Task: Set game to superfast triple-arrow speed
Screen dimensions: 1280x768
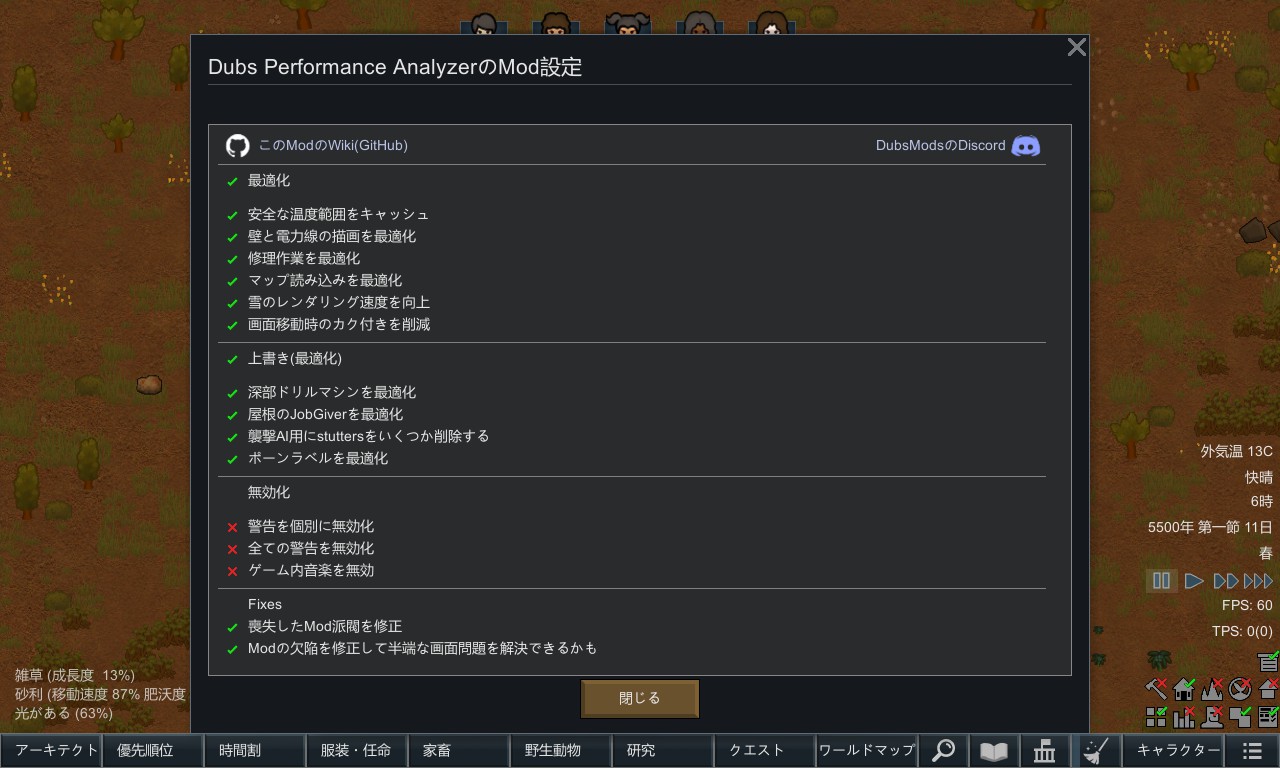Action: 1258,580
